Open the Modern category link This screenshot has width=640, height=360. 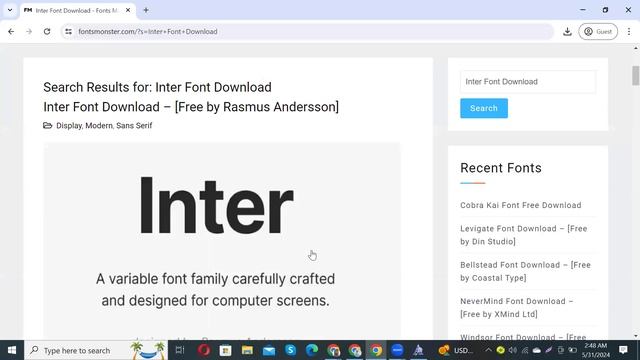99,126
